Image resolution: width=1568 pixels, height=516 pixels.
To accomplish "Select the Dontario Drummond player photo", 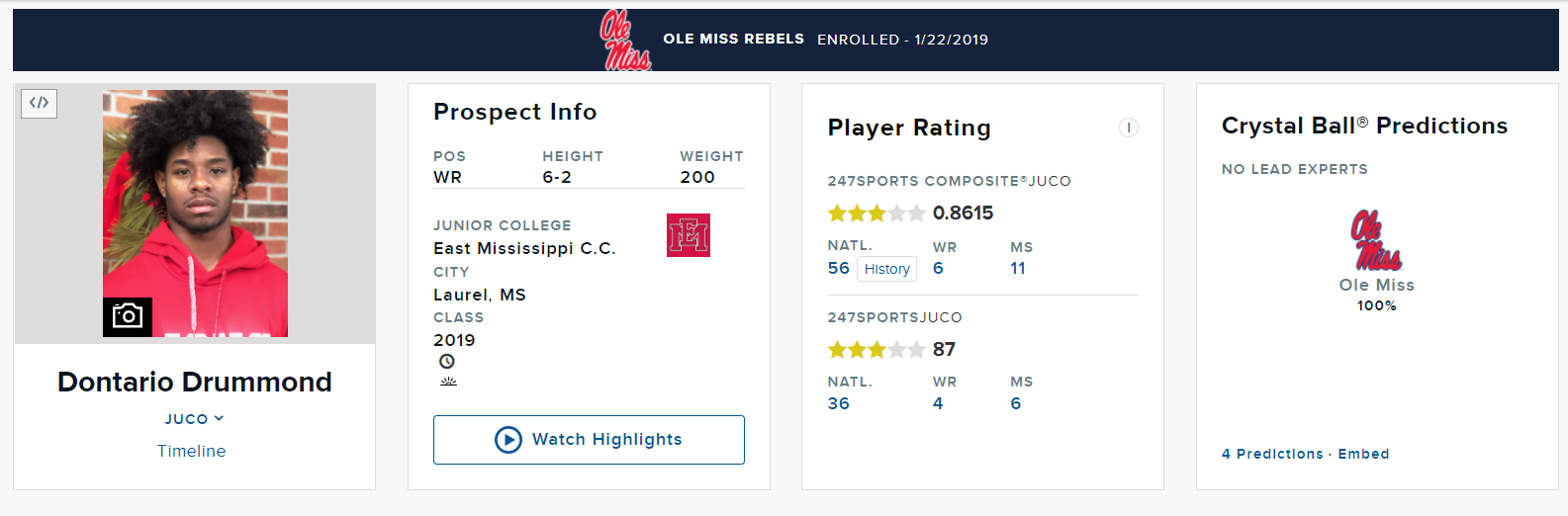I will (195, 214).
